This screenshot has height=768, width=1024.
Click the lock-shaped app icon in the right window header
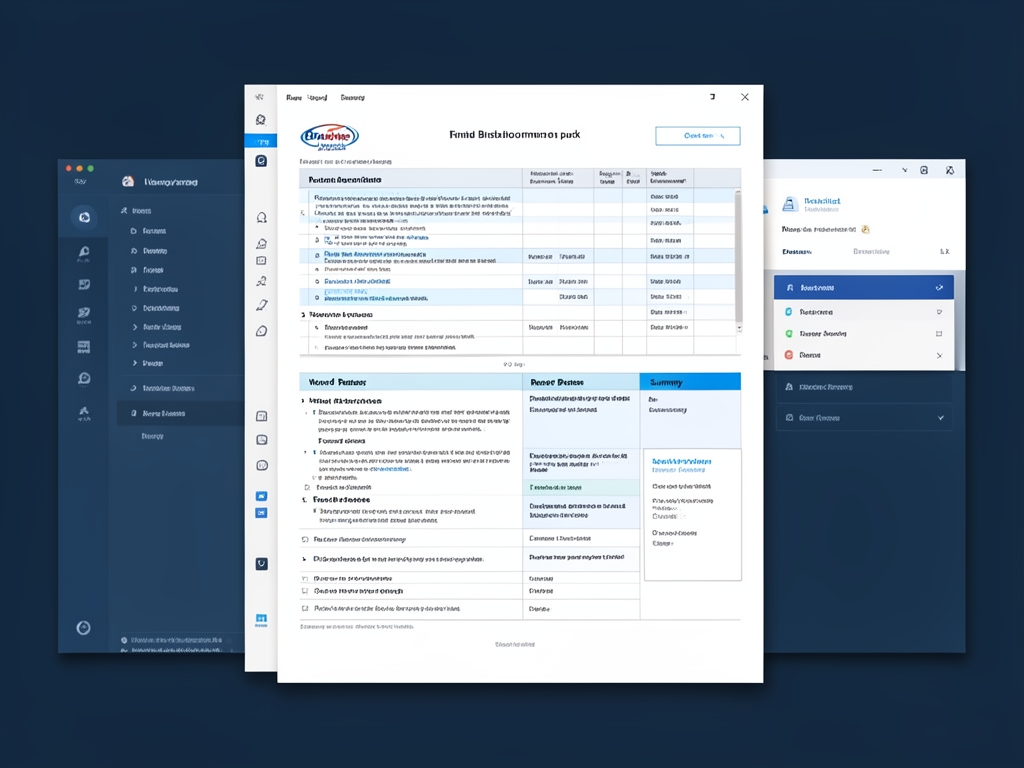tap(790, 204)
